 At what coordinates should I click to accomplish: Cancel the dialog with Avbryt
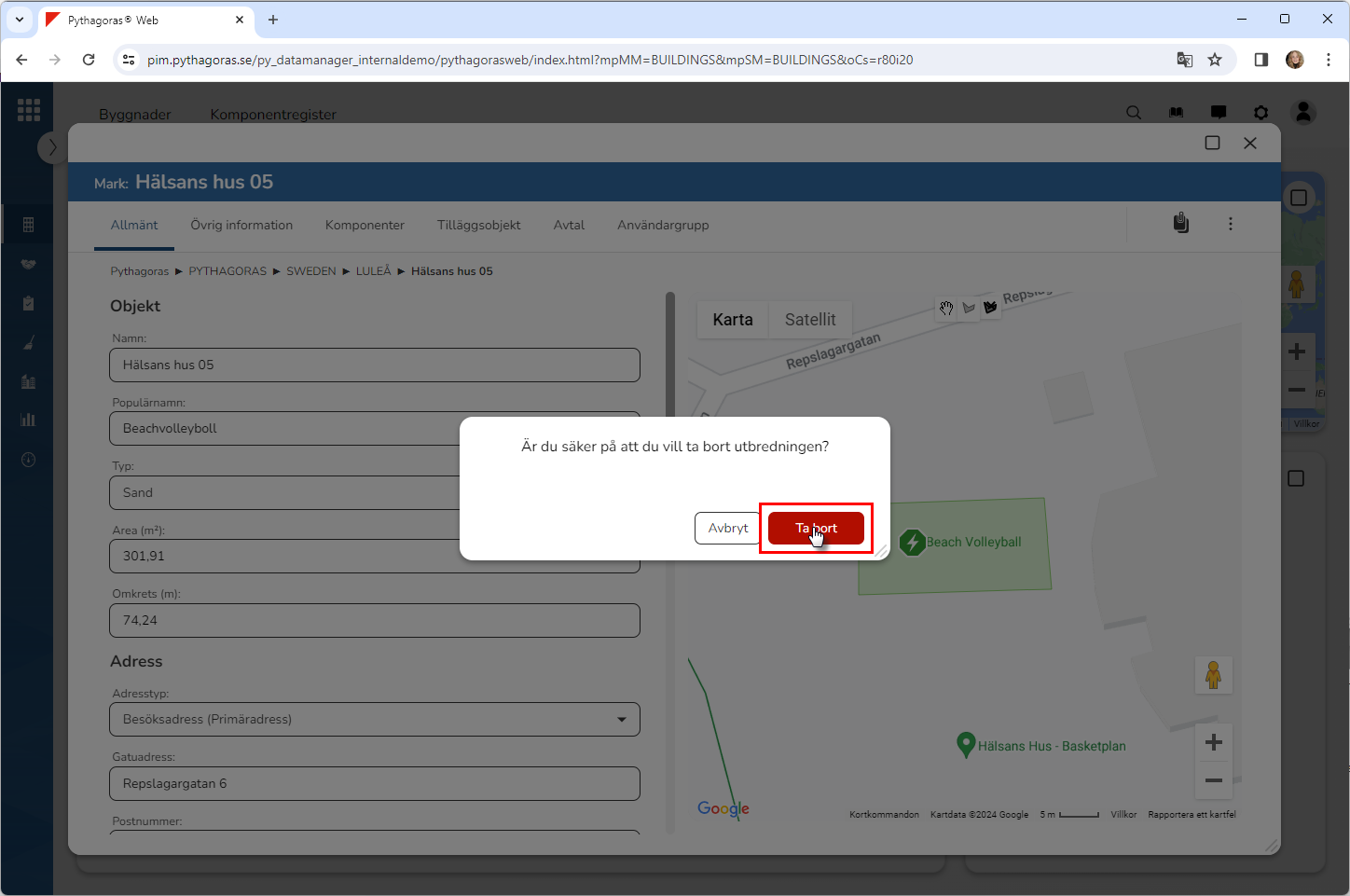click(727, 528)
